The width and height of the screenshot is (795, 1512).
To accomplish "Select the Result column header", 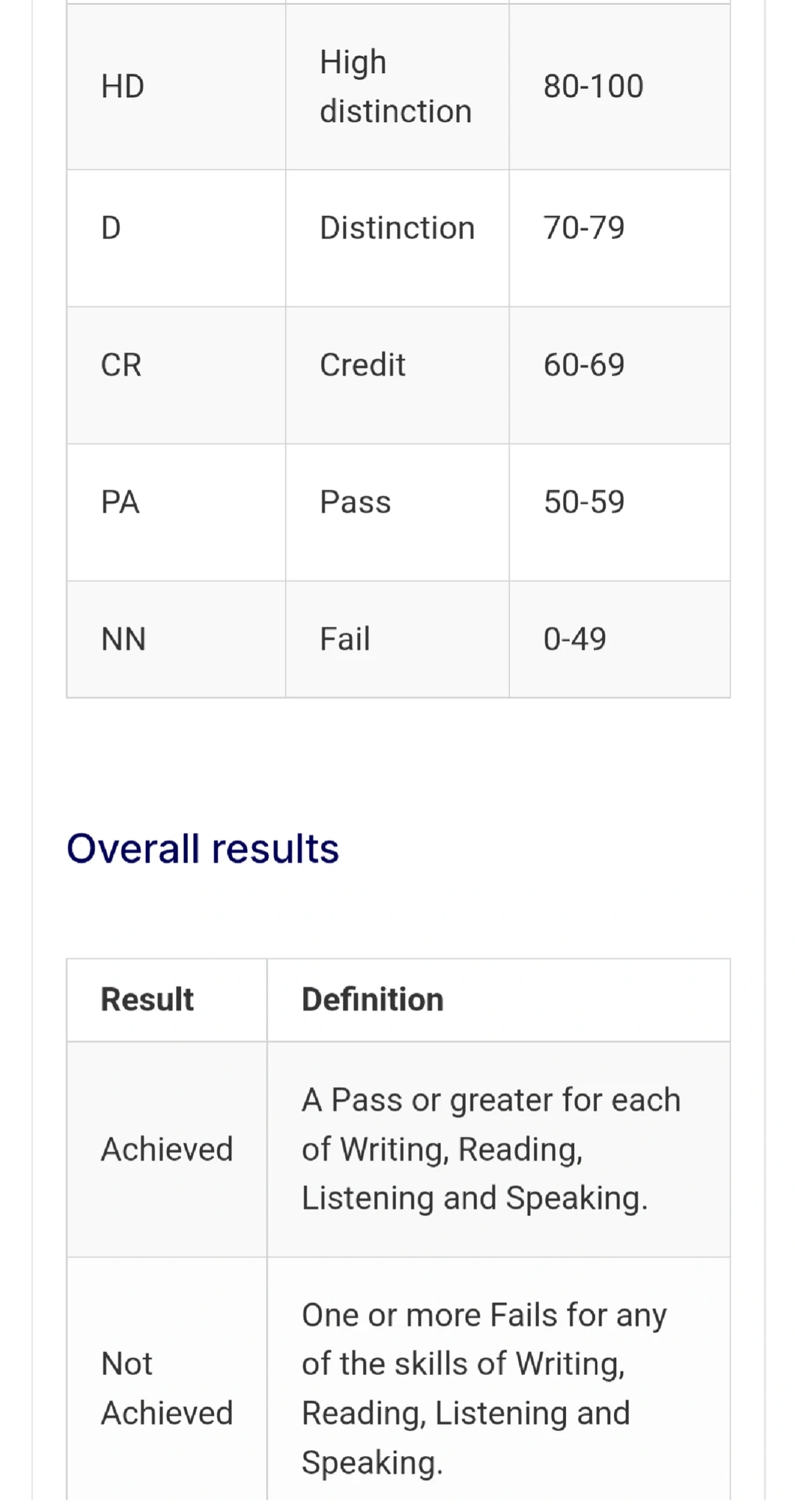I will coord(167,1000).
